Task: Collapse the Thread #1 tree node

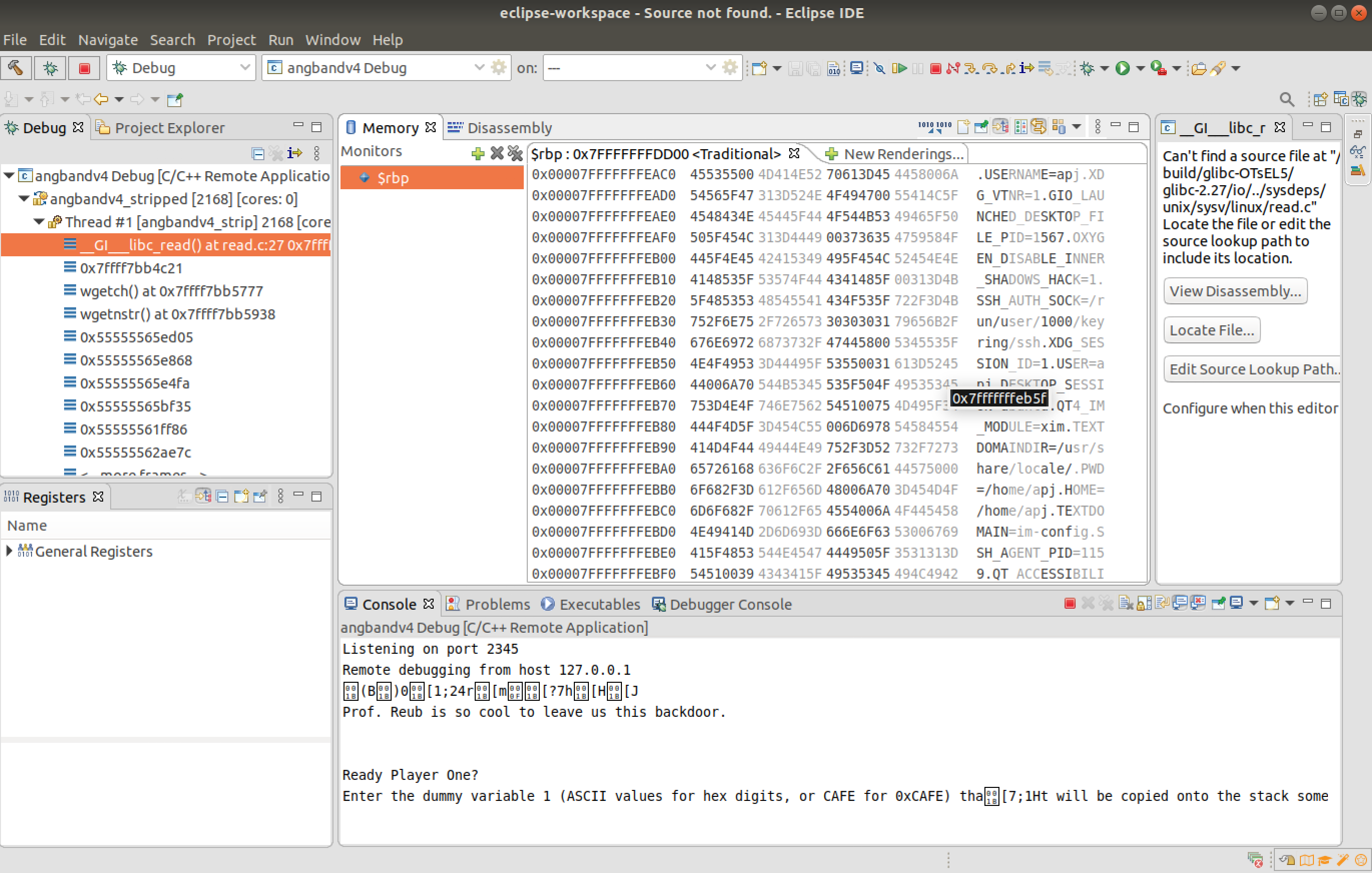Action: click(x=38, y=222)
